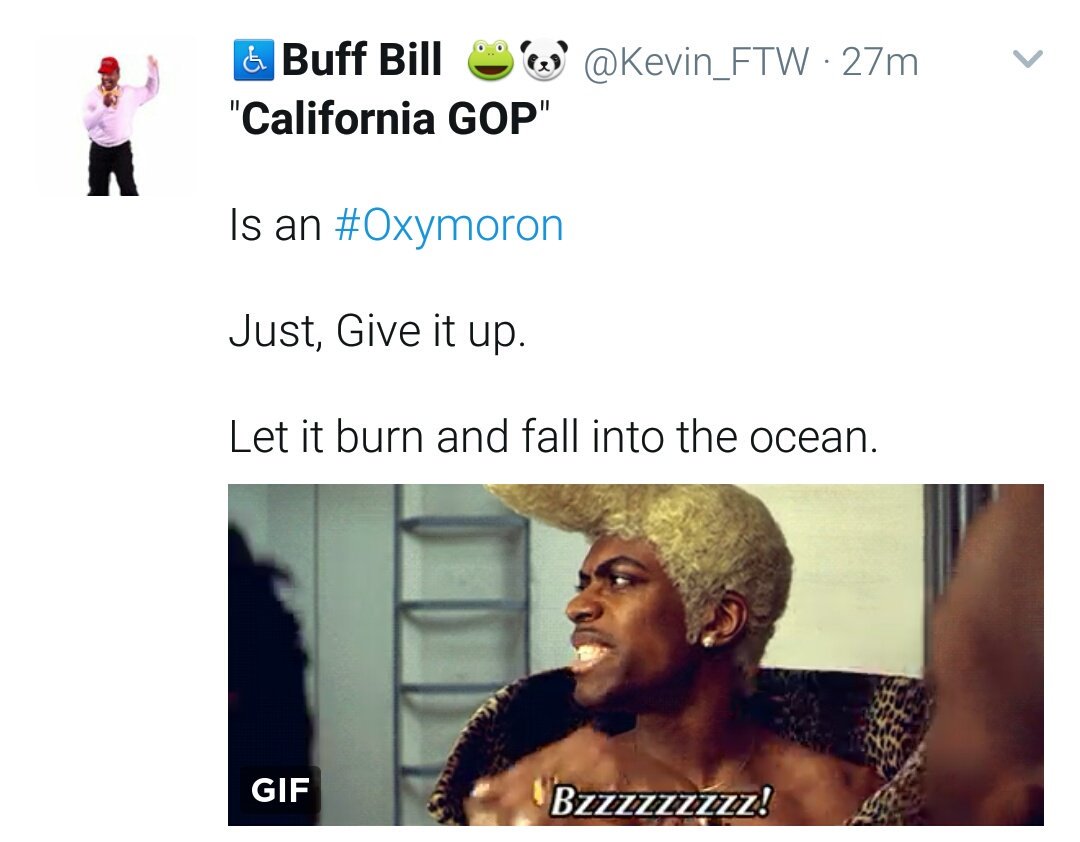Screen dimensions: 1080x842
Task: Click the wheelchair emoji before Buff Bill
Action: (253, 60)
